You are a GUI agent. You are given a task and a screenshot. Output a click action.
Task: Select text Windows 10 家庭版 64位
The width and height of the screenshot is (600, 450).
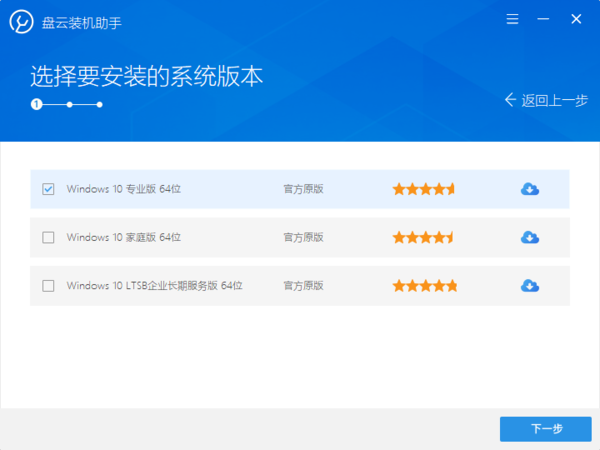(124, 237)
